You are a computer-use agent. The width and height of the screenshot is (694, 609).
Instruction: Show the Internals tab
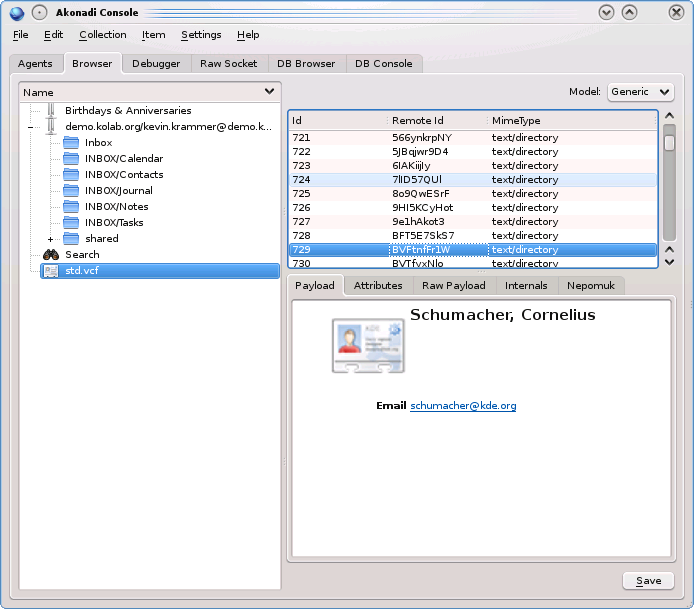click(x=526, y=286)
